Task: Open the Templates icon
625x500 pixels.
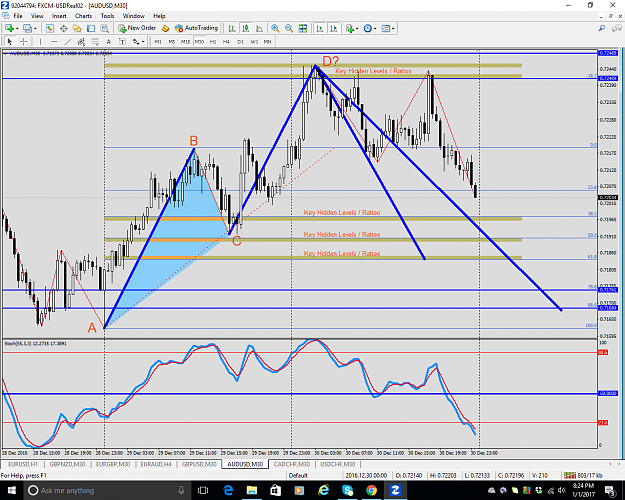Action: tap(385, 28)
